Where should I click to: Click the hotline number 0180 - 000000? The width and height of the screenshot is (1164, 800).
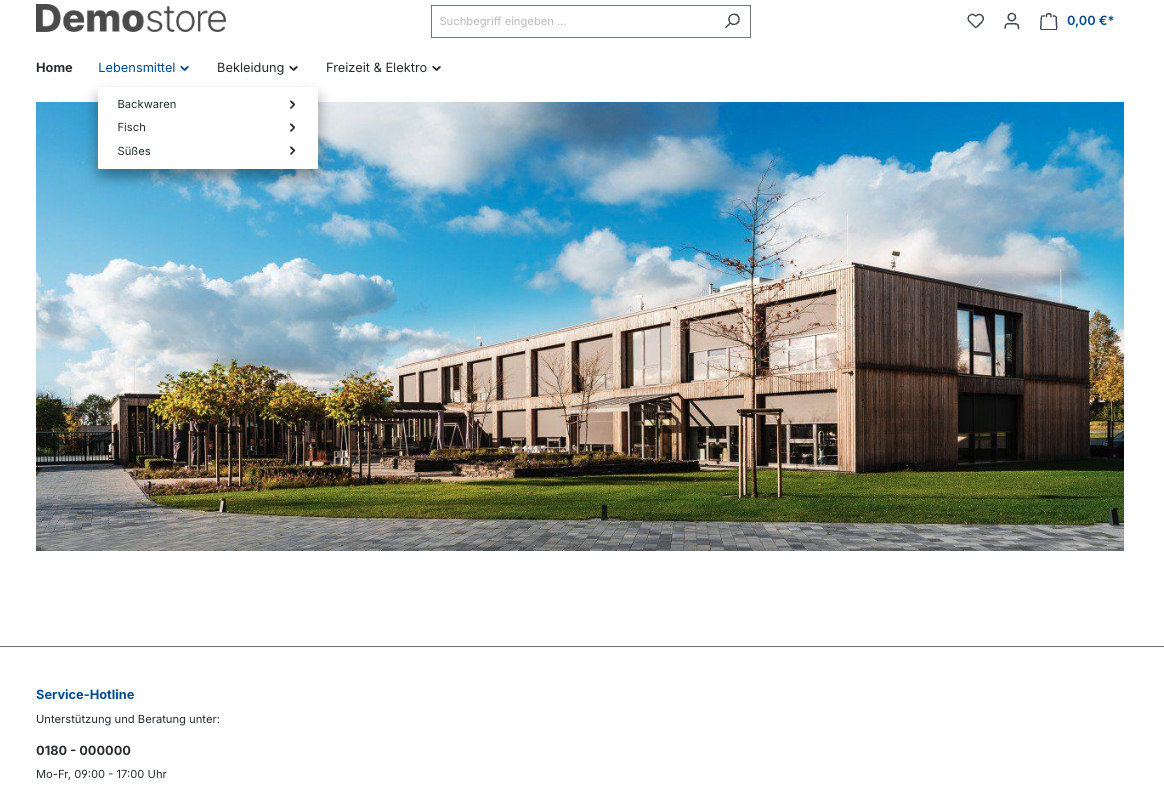(x=83, y=750)
